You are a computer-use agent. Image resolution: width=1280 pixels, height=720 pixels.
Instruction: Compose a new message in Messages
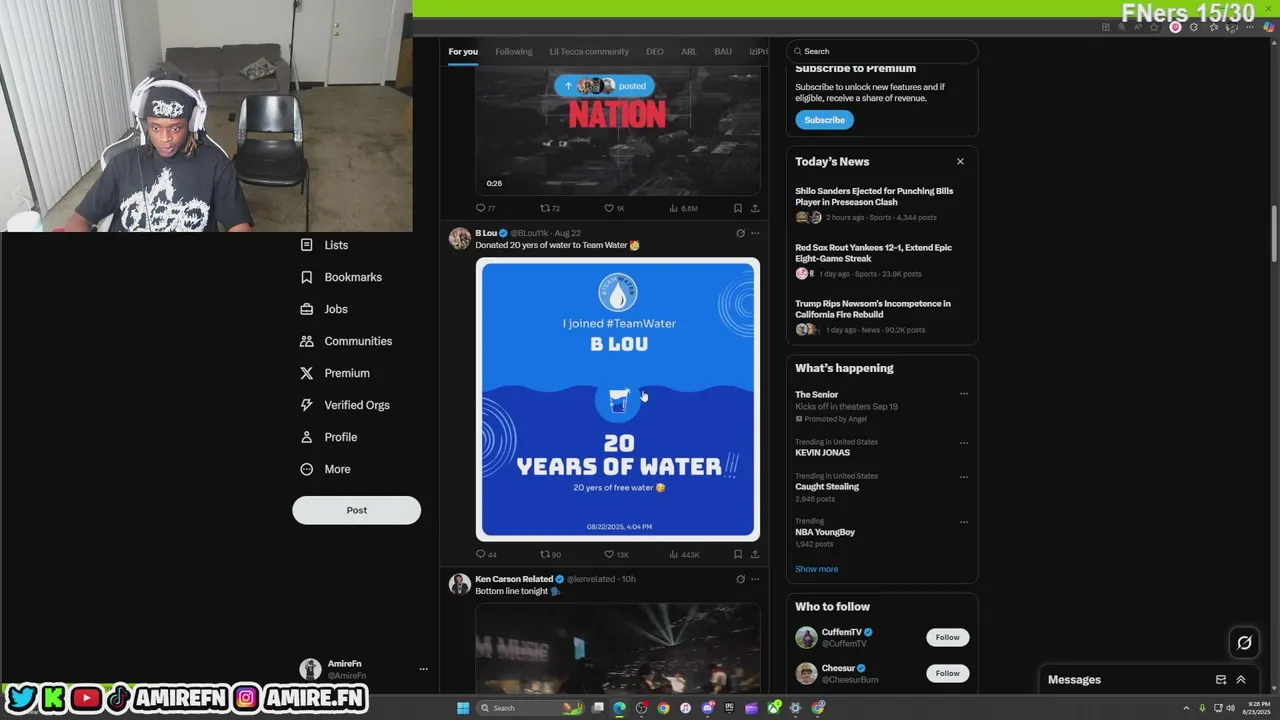click(1221, 680)
